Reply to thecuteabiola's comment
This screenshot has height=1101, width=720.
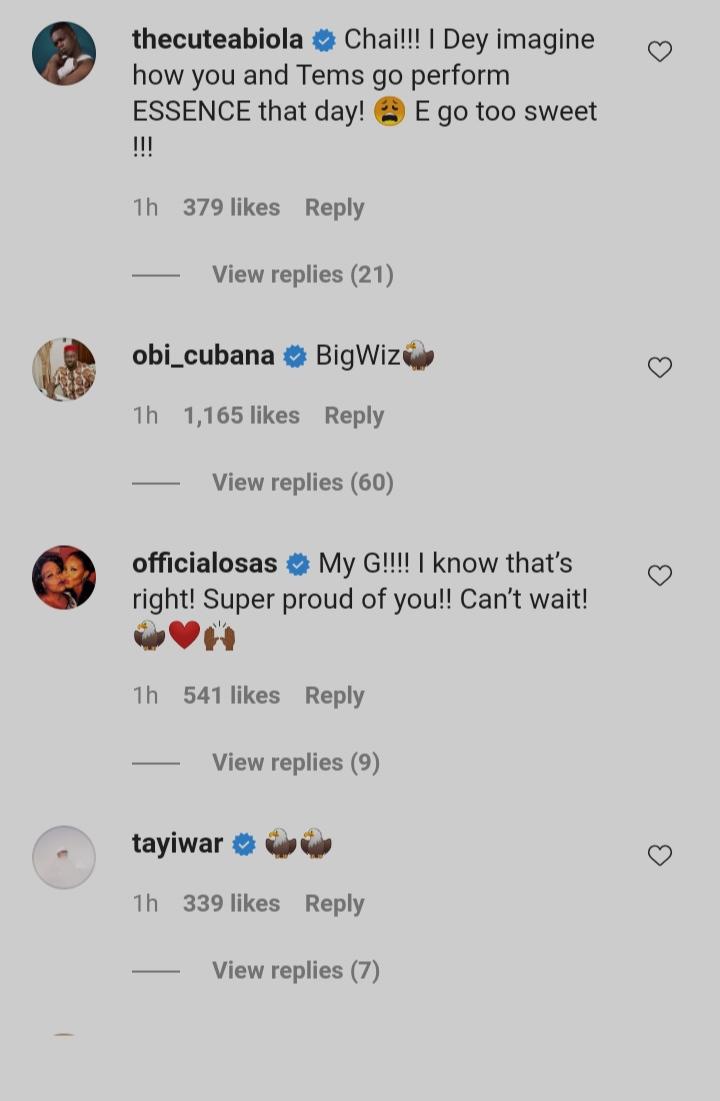pyautogui.click(x=334, y=207)
